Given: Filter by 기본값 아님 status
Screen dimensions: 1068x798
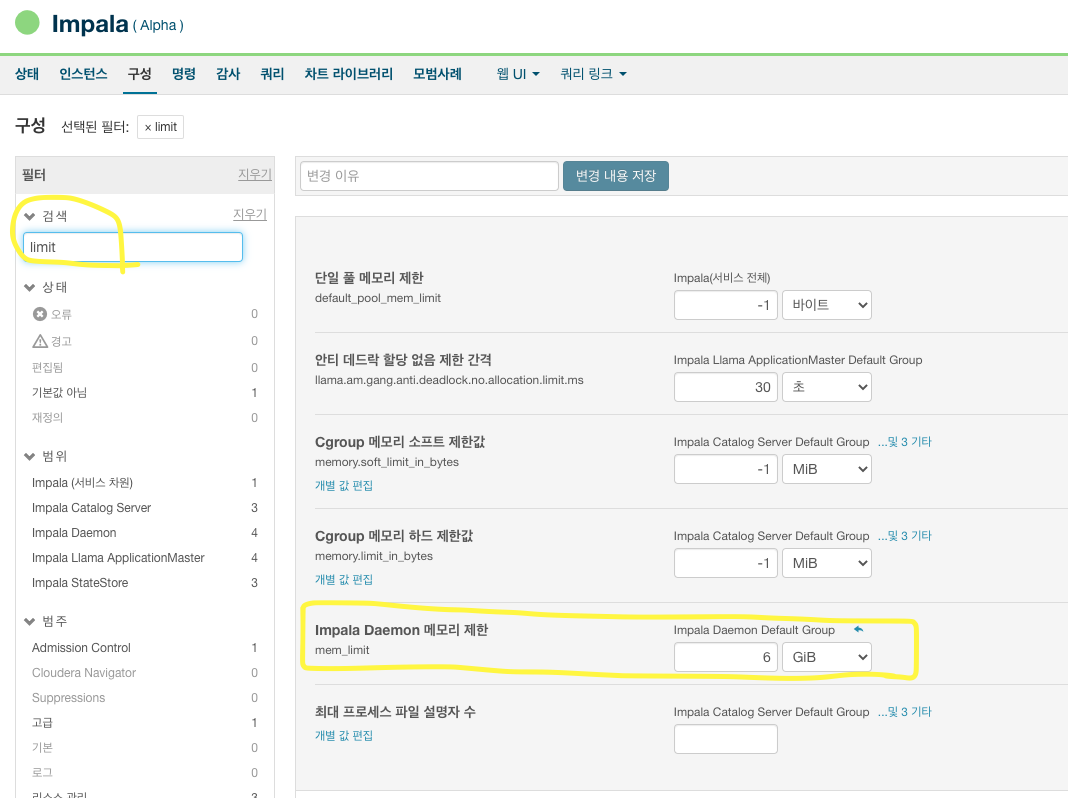Looking at the screenshot, I should tap(59, 392).
